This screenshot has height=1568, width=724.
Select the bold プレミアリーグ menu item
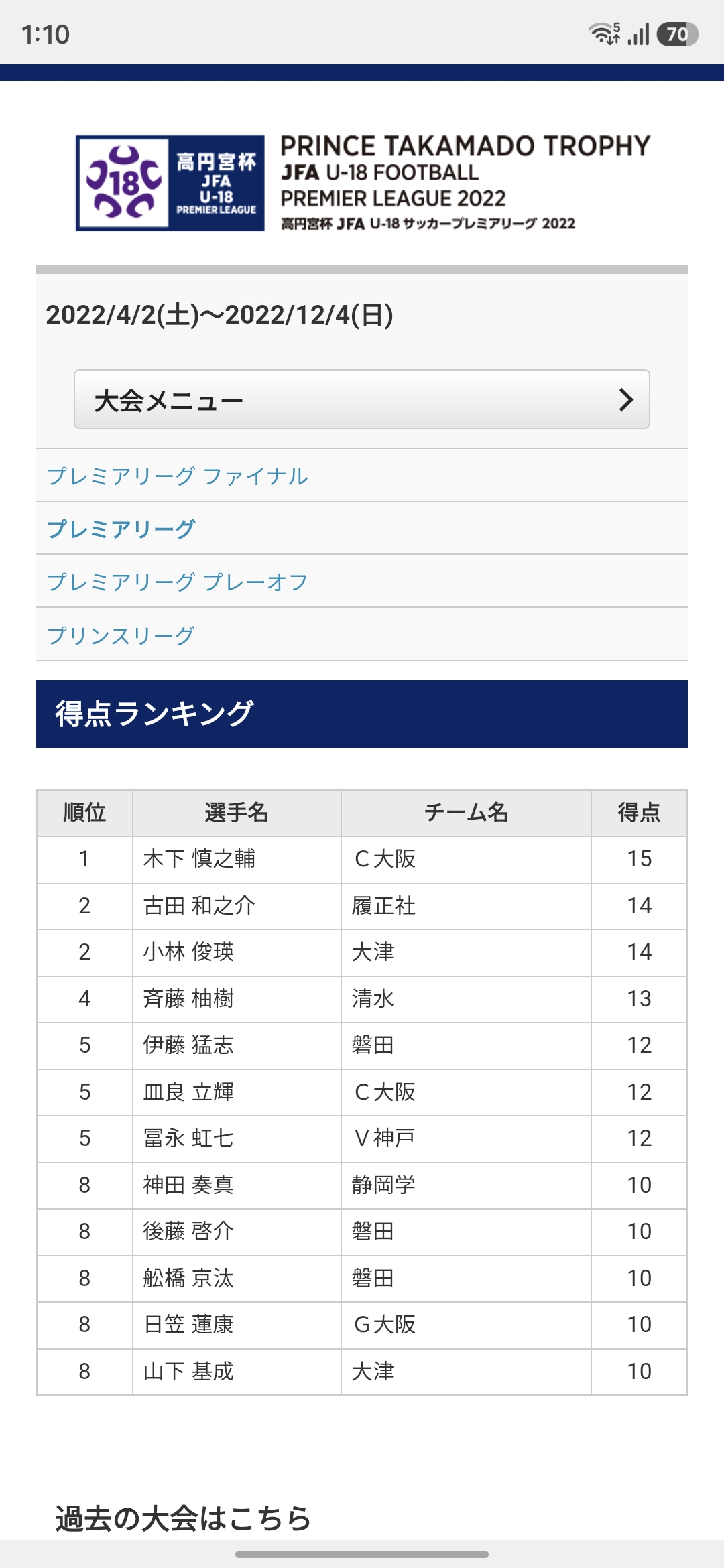tap(121, 529)
